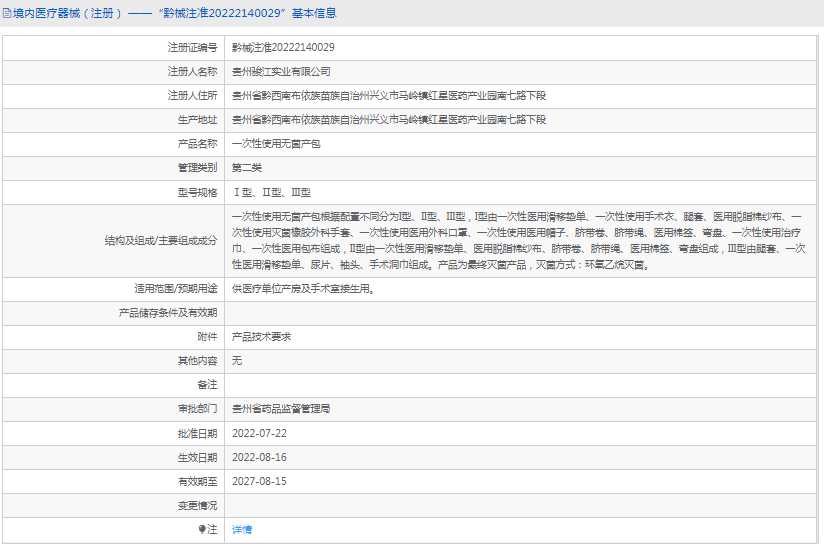Click the 批准日期 row label

click(x=197, y=433)
